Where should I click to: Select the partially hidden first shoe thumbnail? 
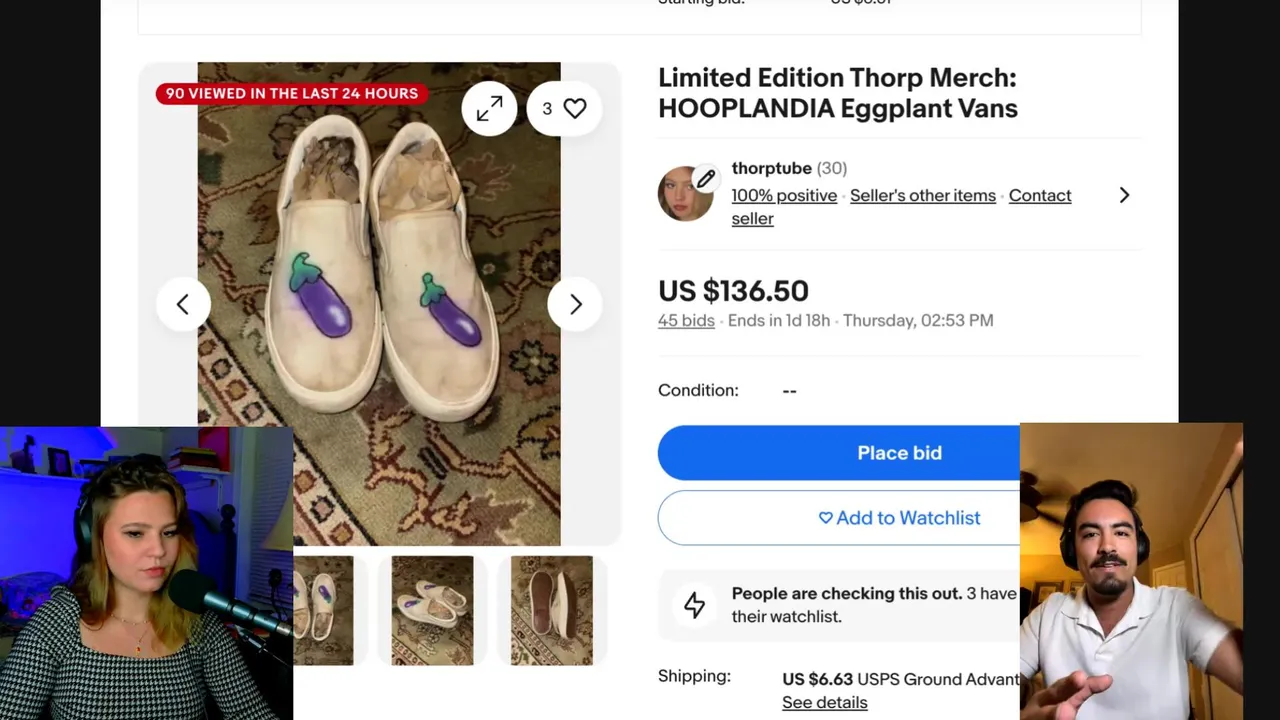[x=324, y=610]
